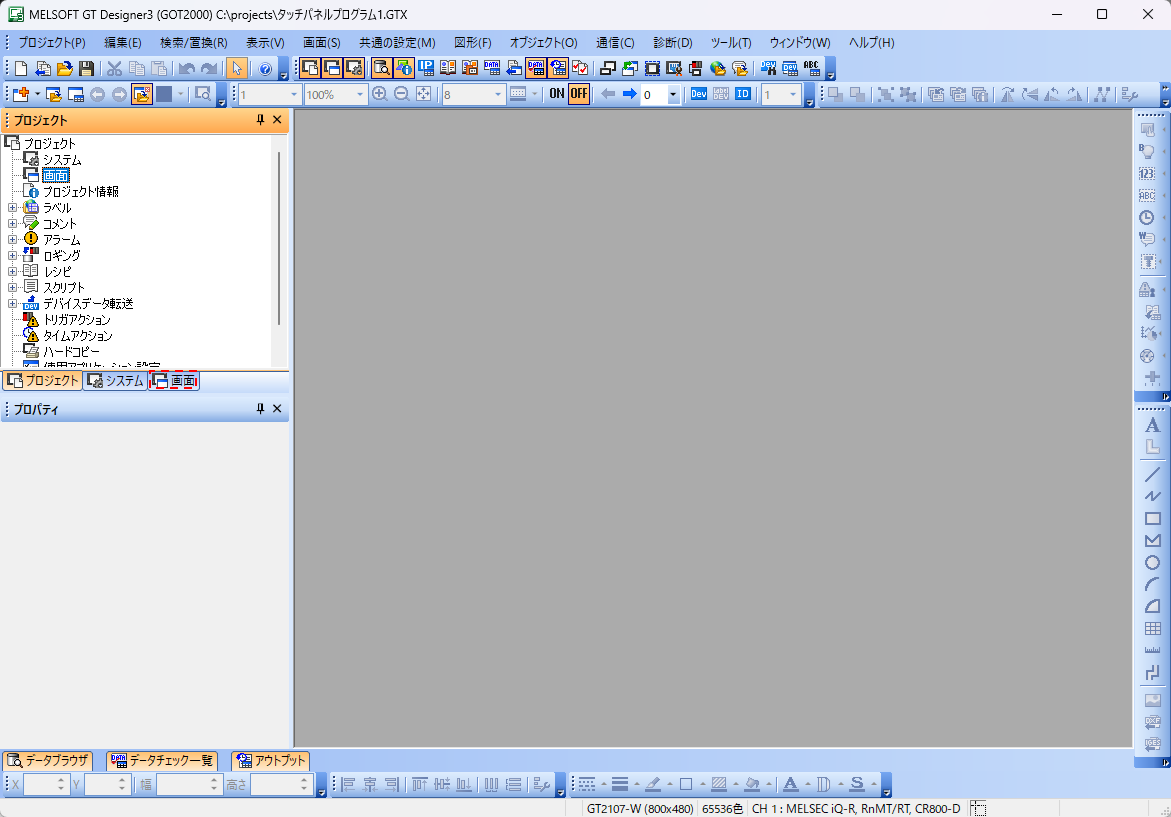The width and height of the screenshot is (1171, 817).
Task: Toggle the ON state display button
Action: click(x=556, y=94)
